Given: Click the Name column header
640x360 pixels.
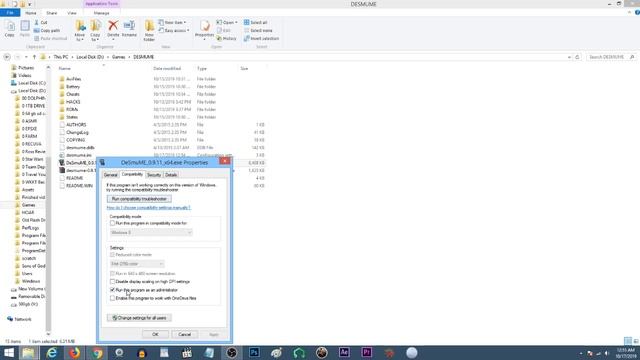Looking at the screenshot, I should pyautogui.click(x=64, y=69).
